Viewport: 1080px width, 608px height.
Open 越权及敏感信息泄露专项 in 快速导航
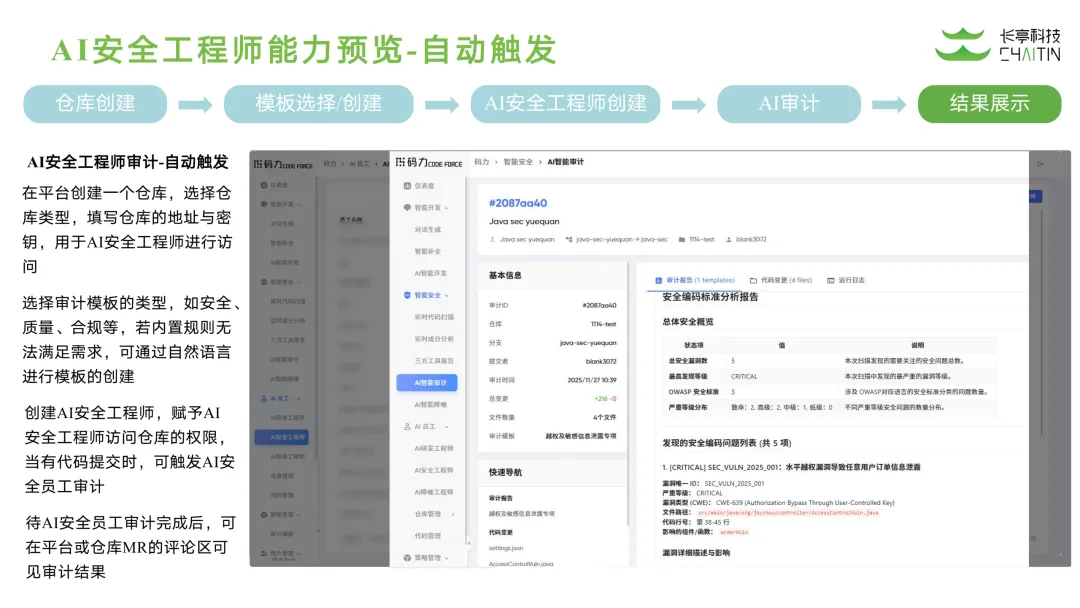point(521,514)
